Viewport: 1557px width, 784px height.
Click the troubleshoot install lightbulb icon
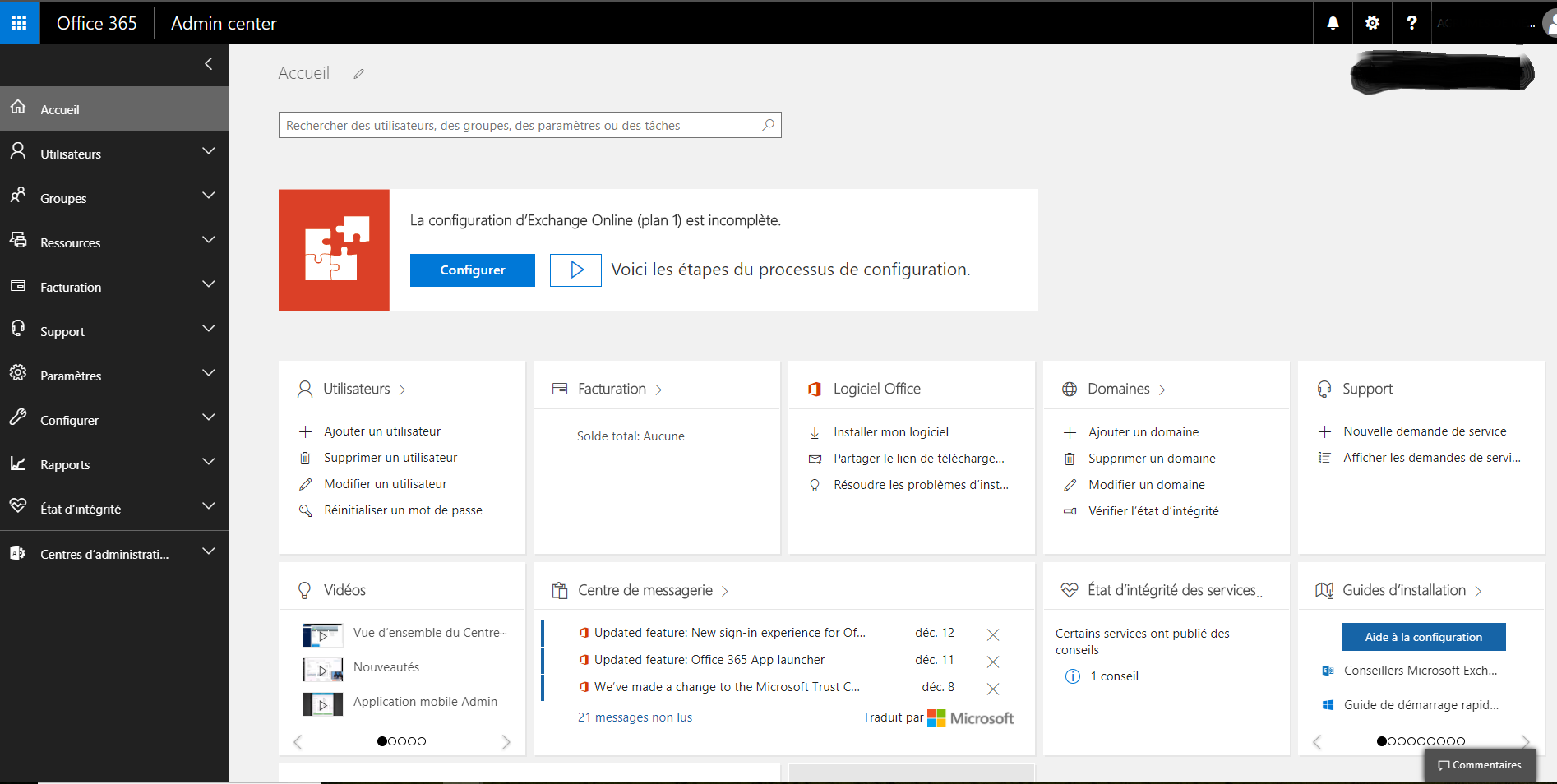coord(815,485)
